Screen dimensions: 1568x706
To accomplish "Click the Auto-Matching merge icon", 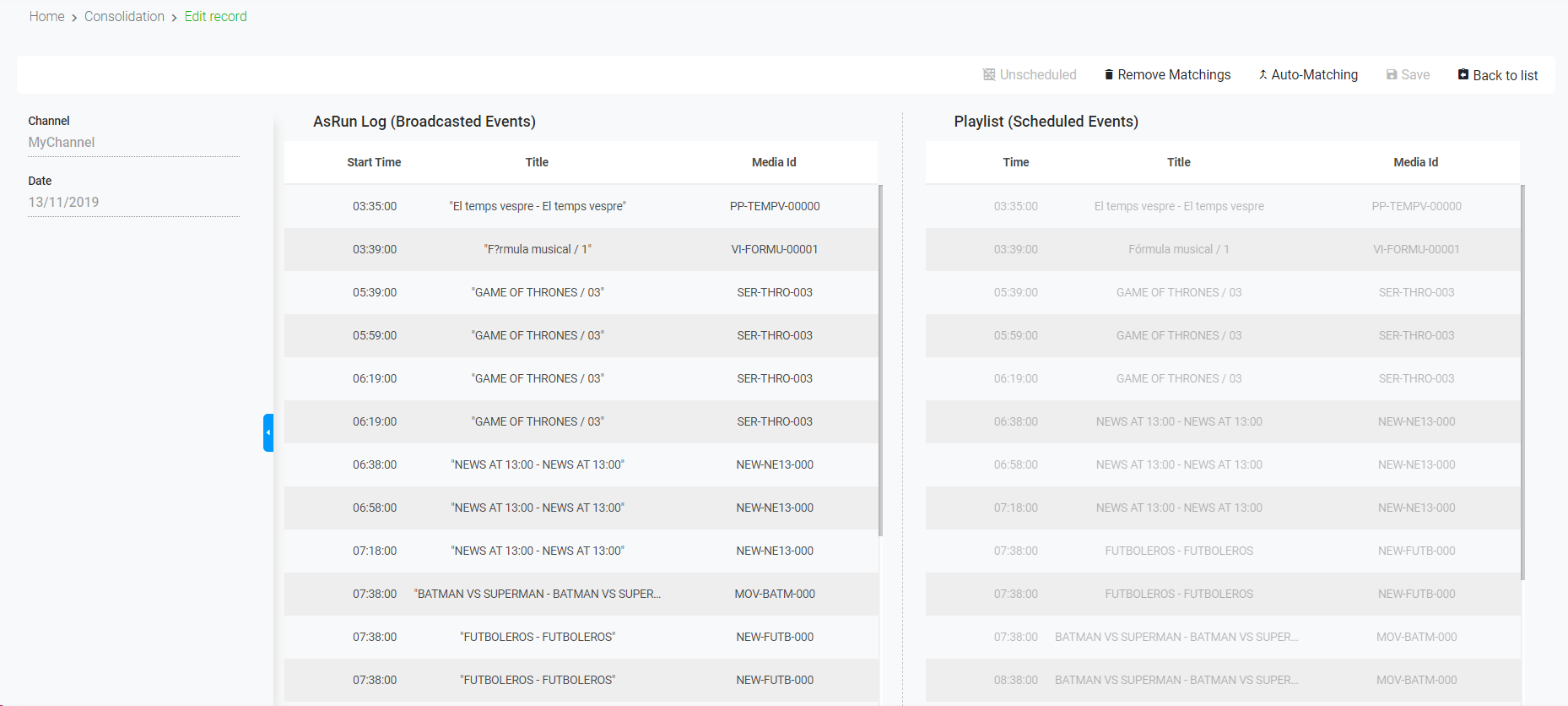I will [1263, 75].
